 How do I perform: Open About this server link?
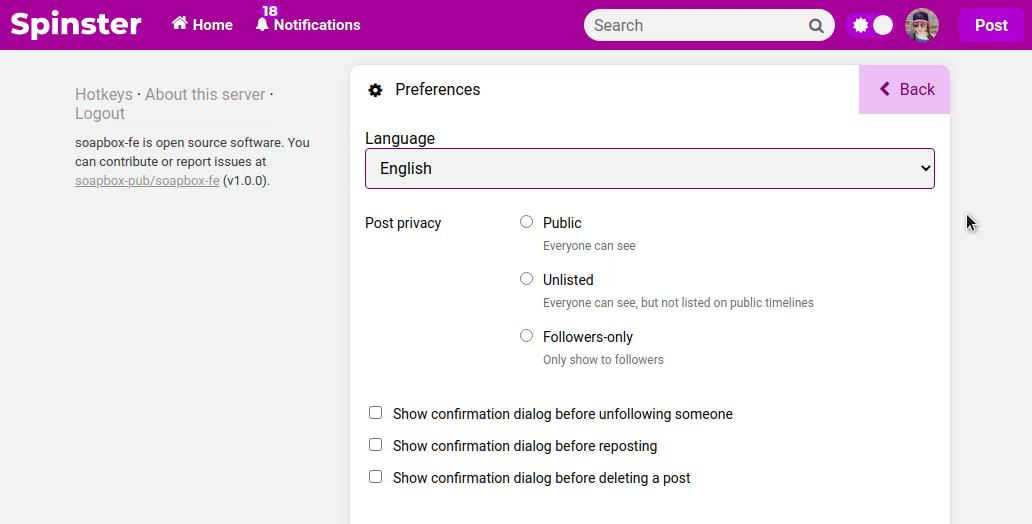[x=205, y=95]
